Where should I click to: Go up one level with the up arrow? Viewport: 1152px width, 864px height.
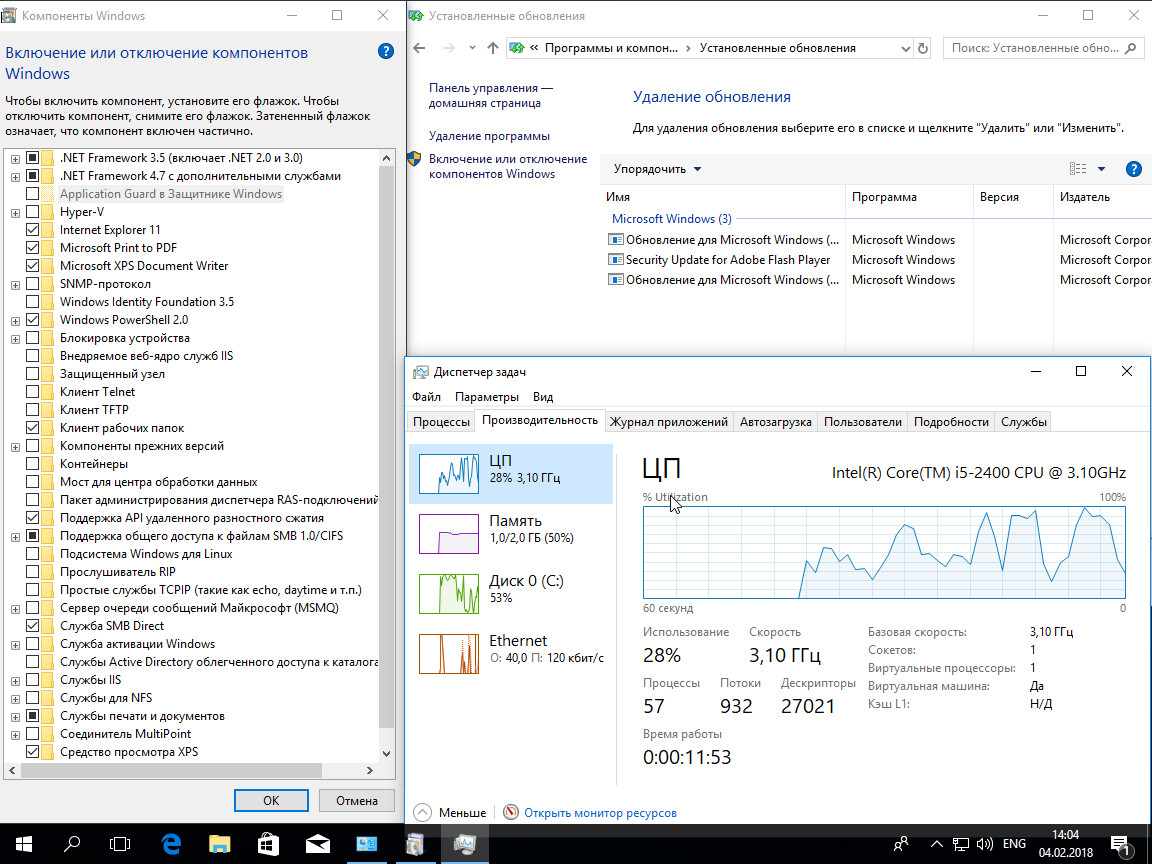[492, 48]
